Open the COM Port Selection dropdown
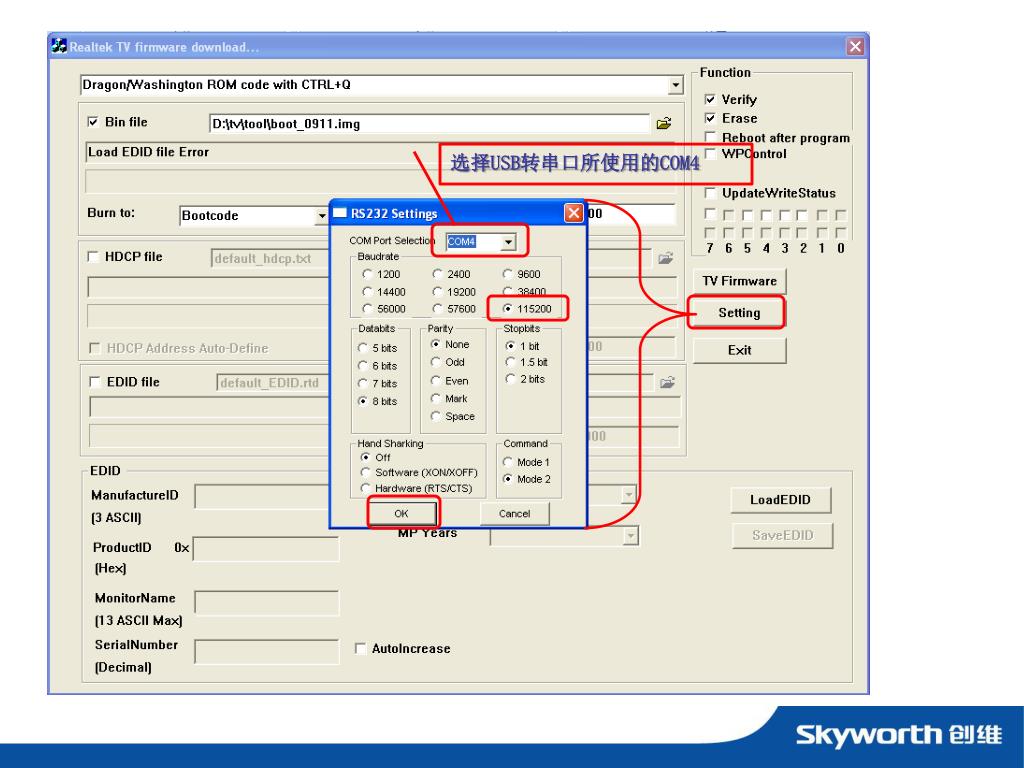This screenshot has height=768, width=1024. pyautogui.click(x=509, y=242)
